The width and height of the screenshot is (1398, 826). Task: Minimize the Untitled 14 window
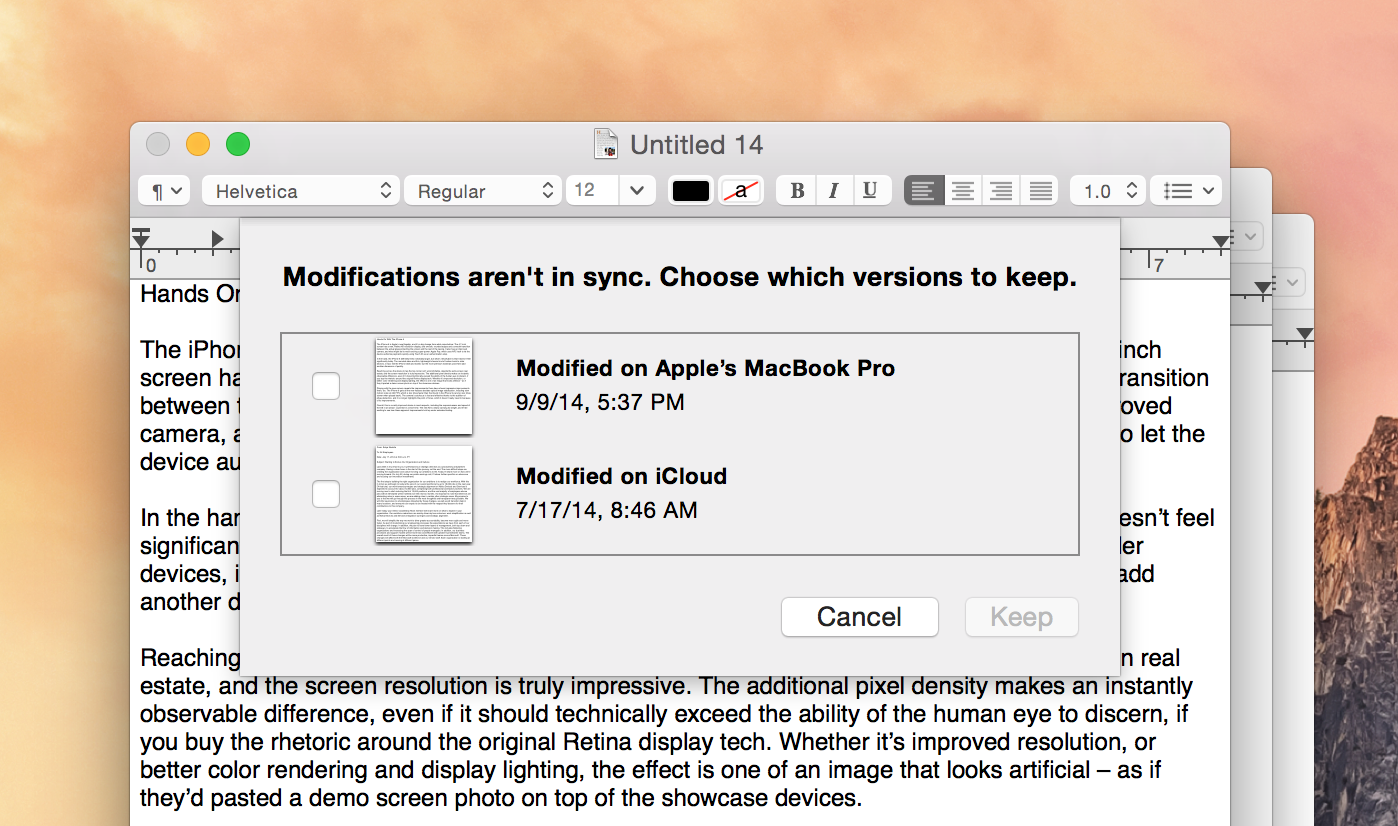pyautogui.click(x=198, y=145)
